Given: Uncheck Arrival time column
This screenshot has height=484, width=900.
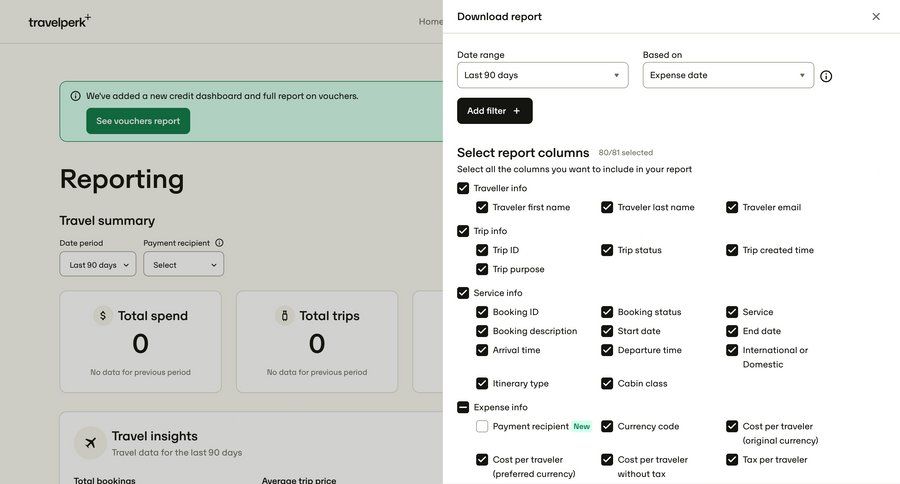Looking at the screenshot, I should pyautogui.click(x=482, y=350).
